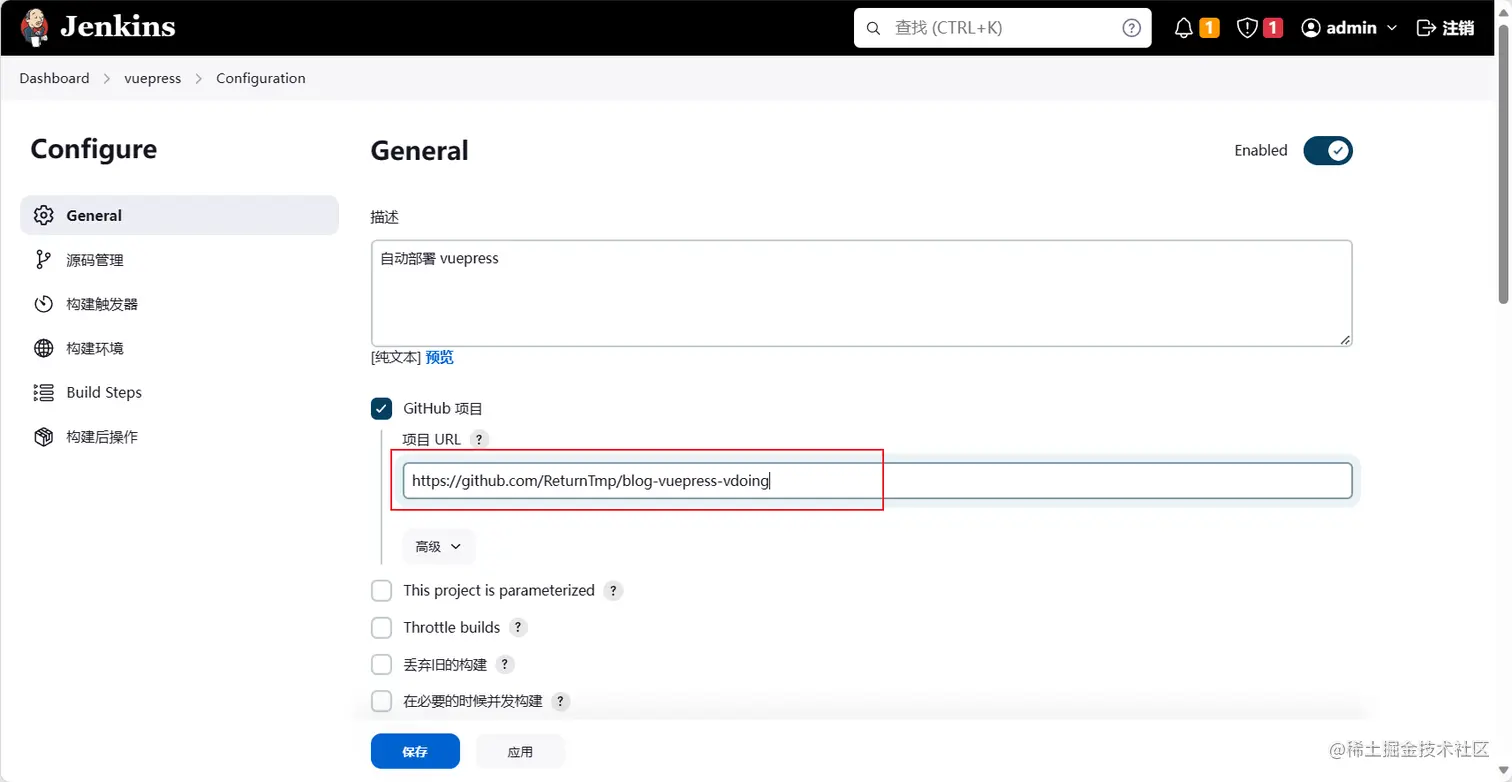The width and height of the screenshot is (1512, 782).
Task: Open help for 项目 URL
Action: click(479, 439)
